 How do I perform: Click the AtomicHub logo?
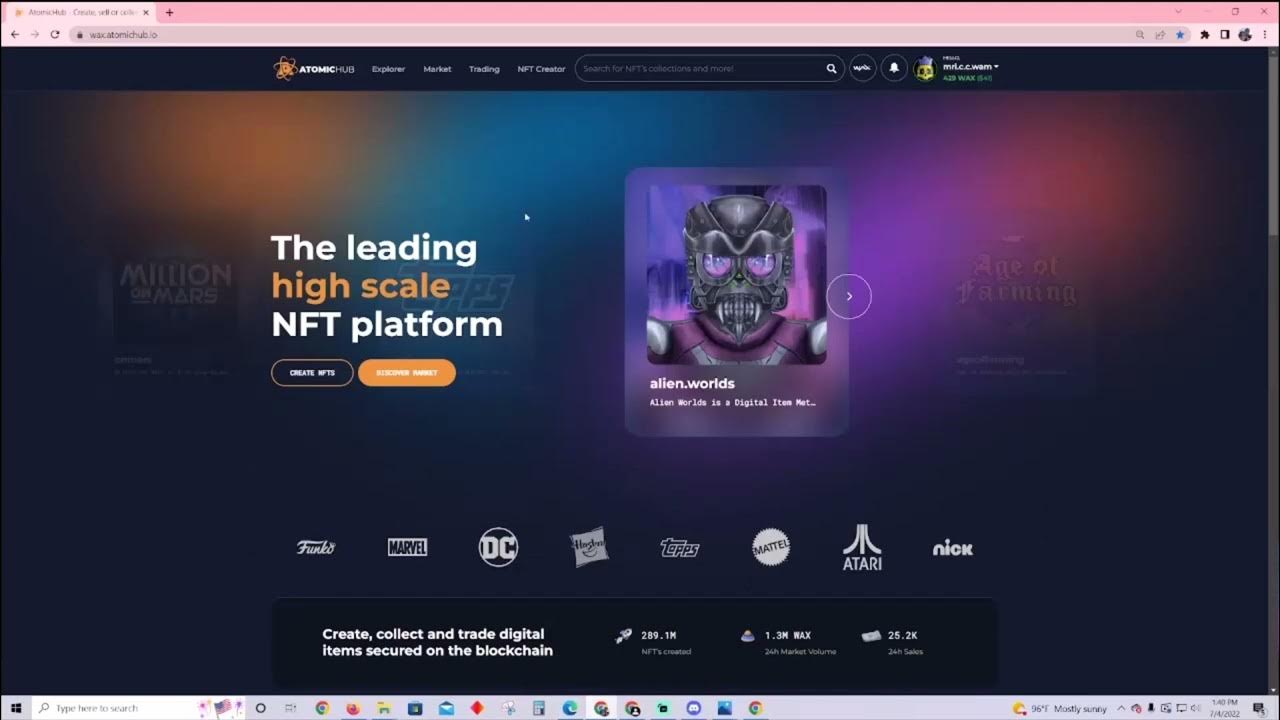pos(314,69)
